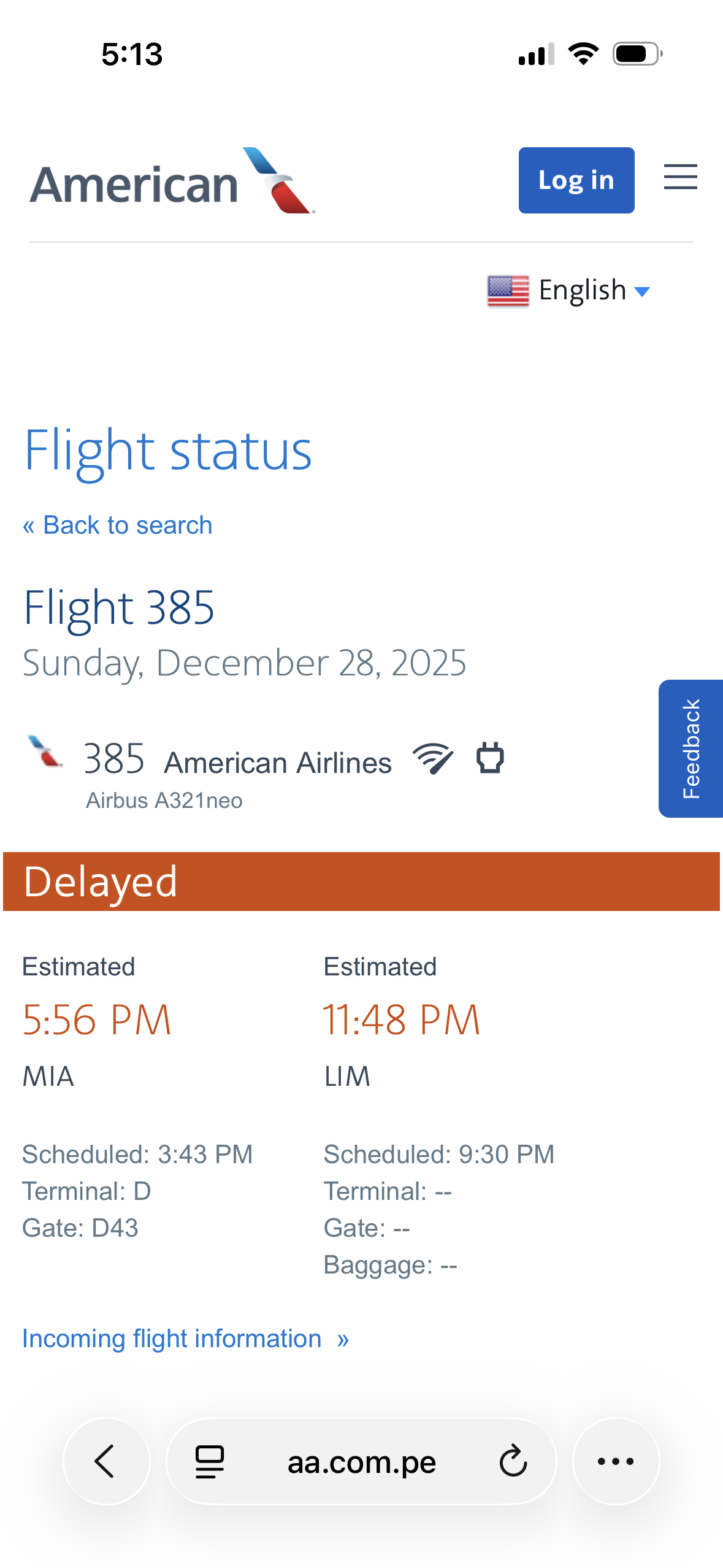
Task: Open the browser more options button
Action: pos(615,1461)
